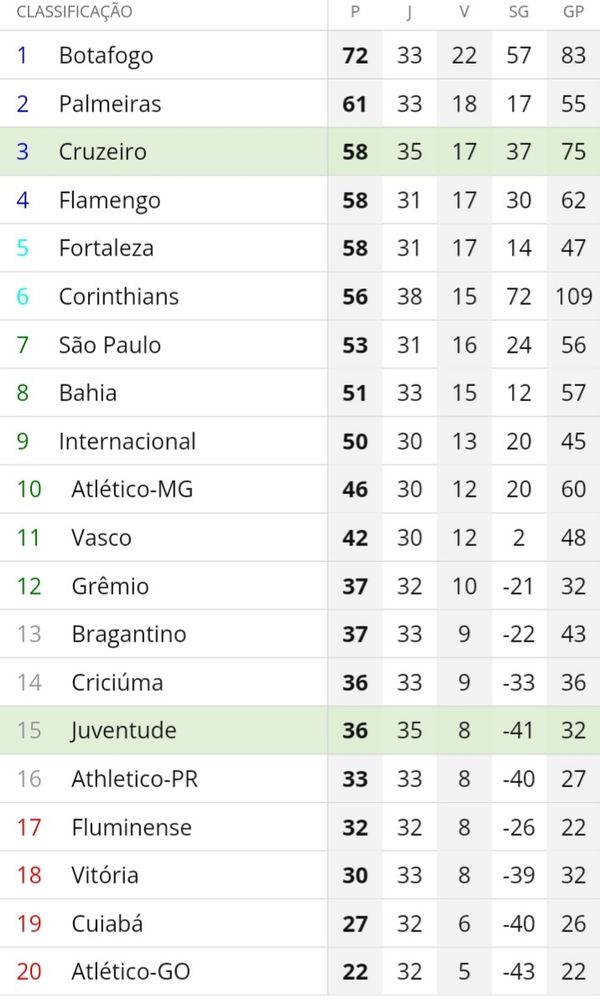Click the Flamengo team name
This screenshot has width=600, height=1000.
point(110,201)
